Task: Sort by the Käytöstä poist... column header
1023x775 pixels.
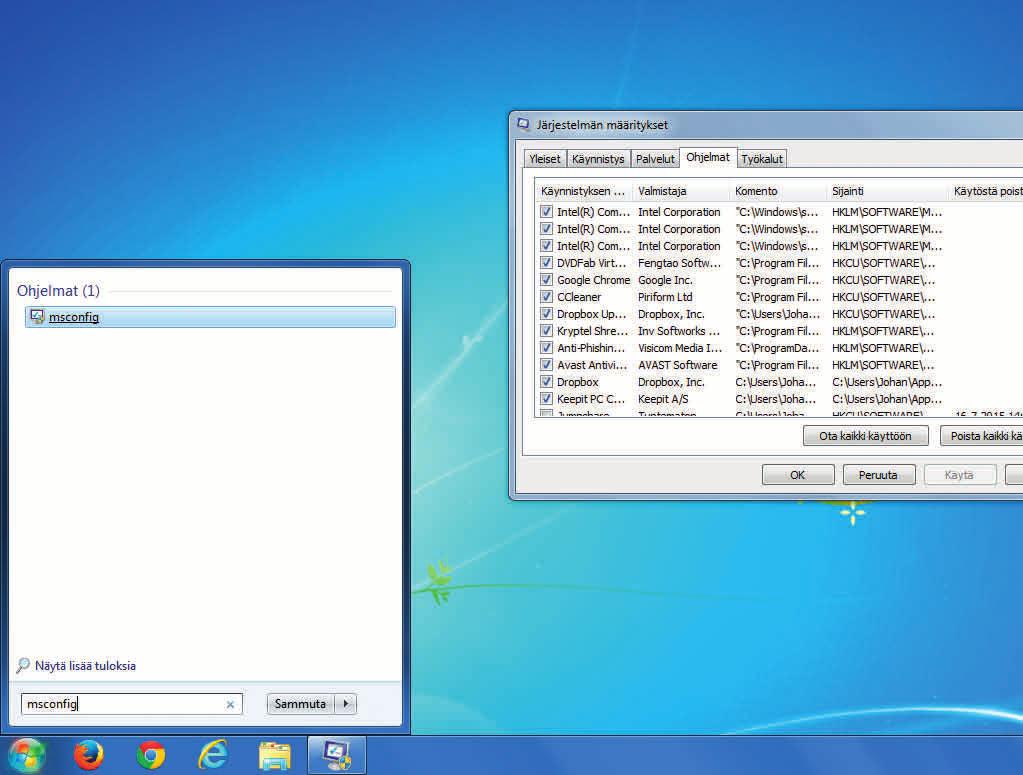Action: 986,191
